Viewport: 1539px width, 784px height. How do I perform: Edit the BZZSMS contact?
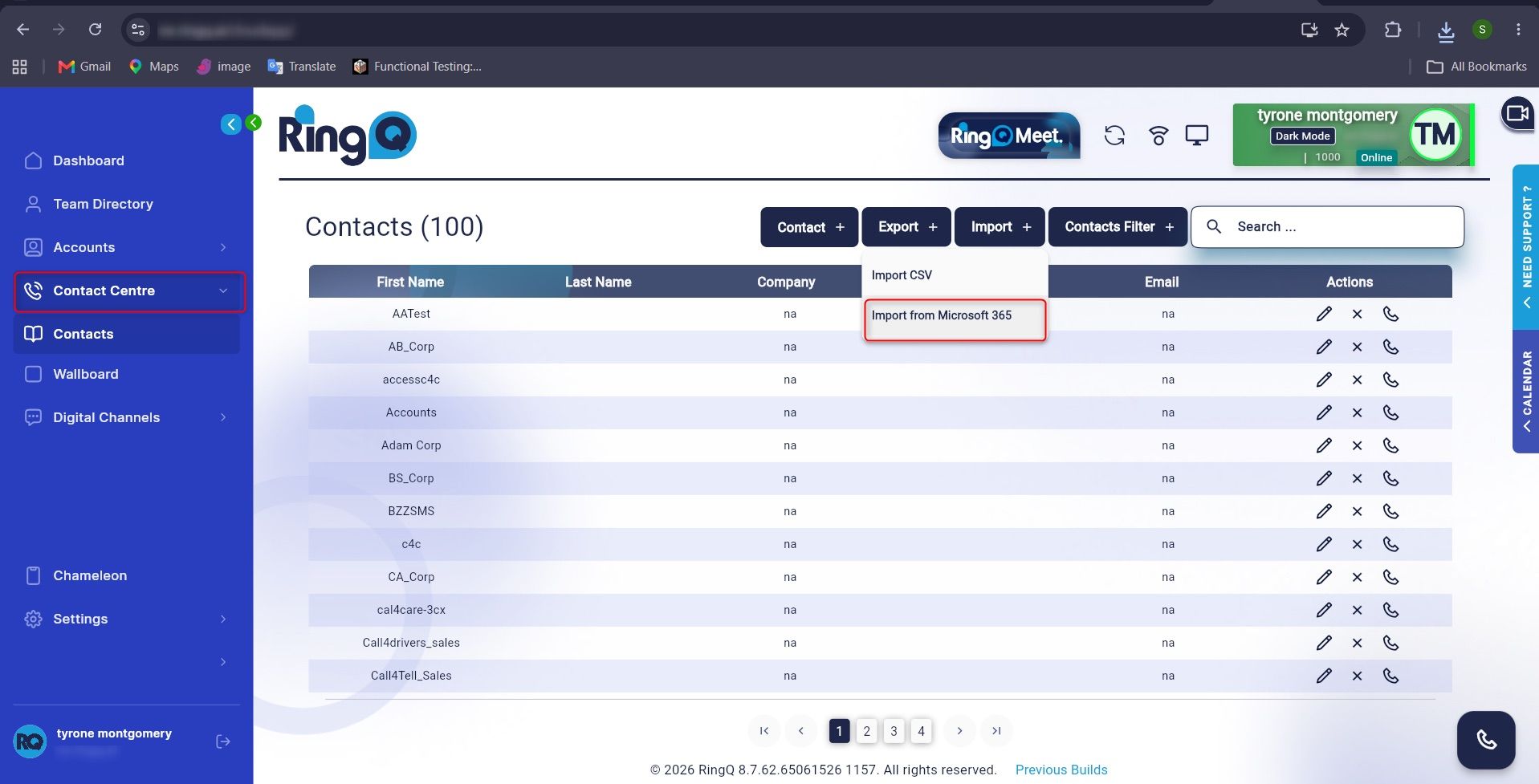tap(1324, 511)
